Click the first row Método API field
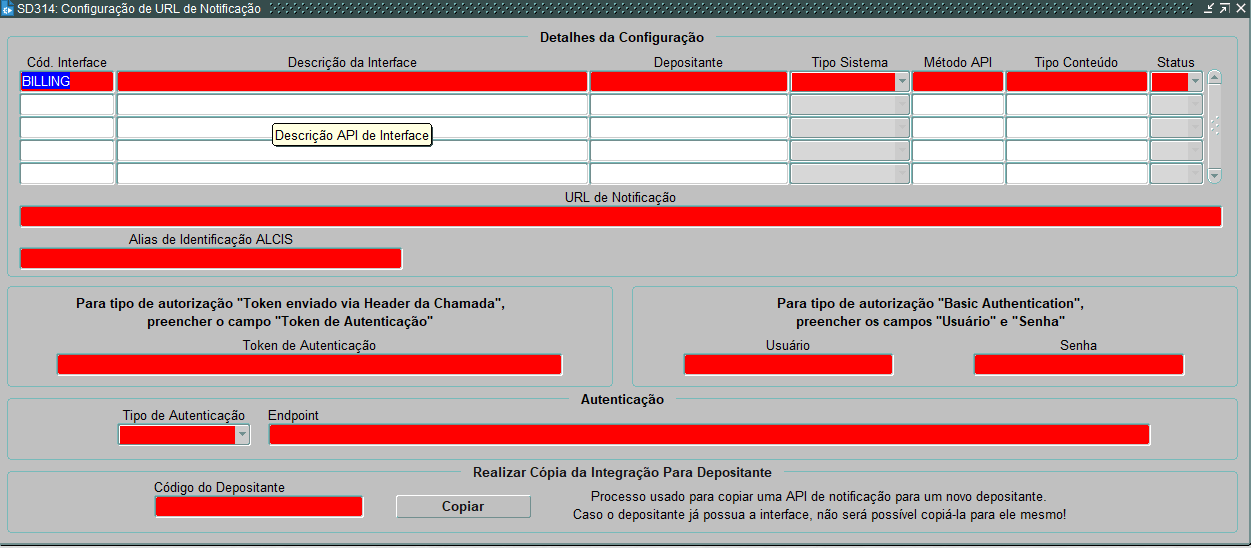Screen dimensions: 1251x548 pyautogui.click(x=957, y=82)
